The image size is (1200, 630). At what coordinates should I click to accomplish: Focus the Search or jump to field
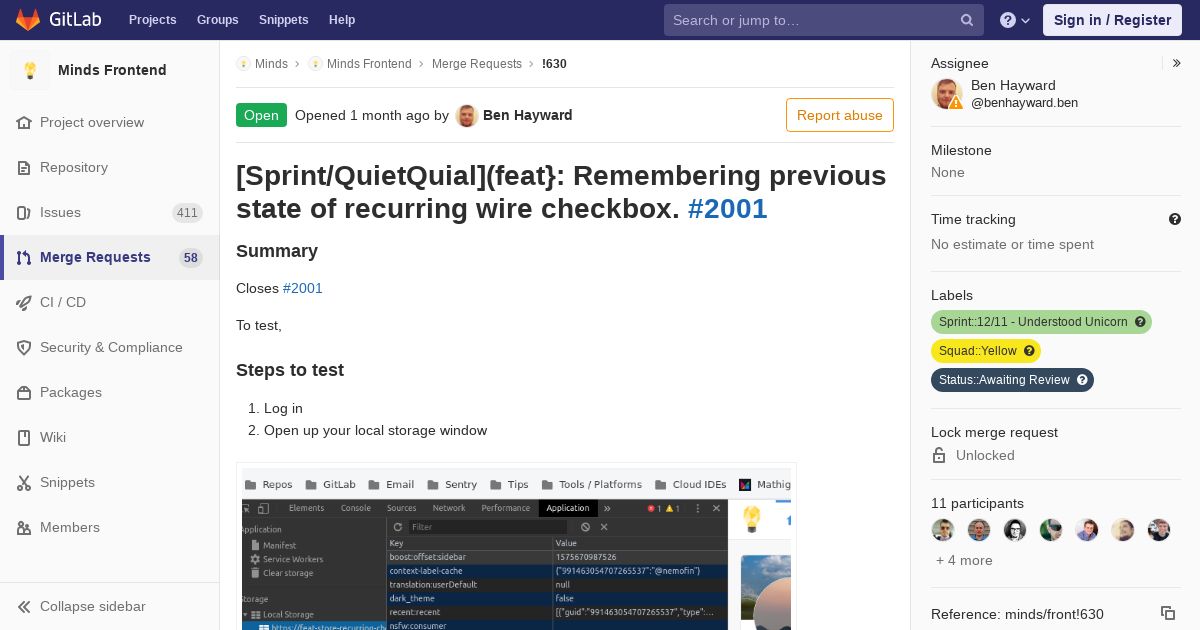tap(824, 20)
